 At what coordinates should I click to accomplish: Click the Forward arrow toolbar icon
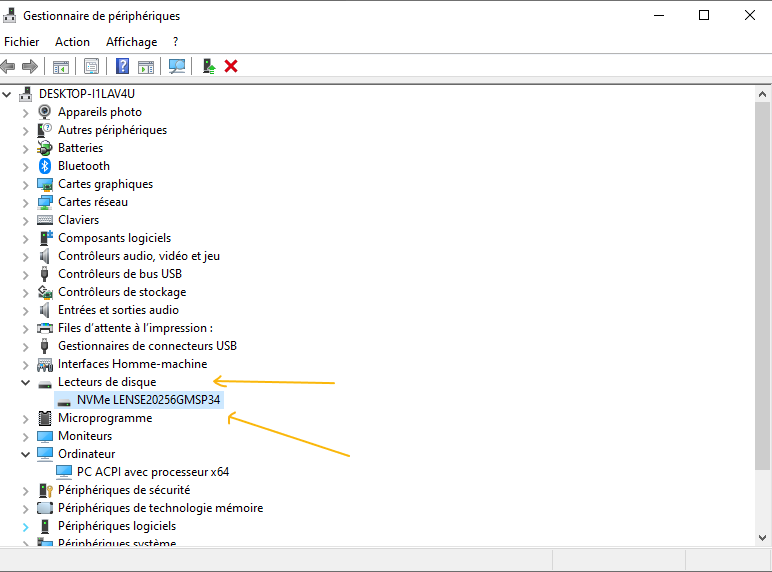[x=30, y=66]
